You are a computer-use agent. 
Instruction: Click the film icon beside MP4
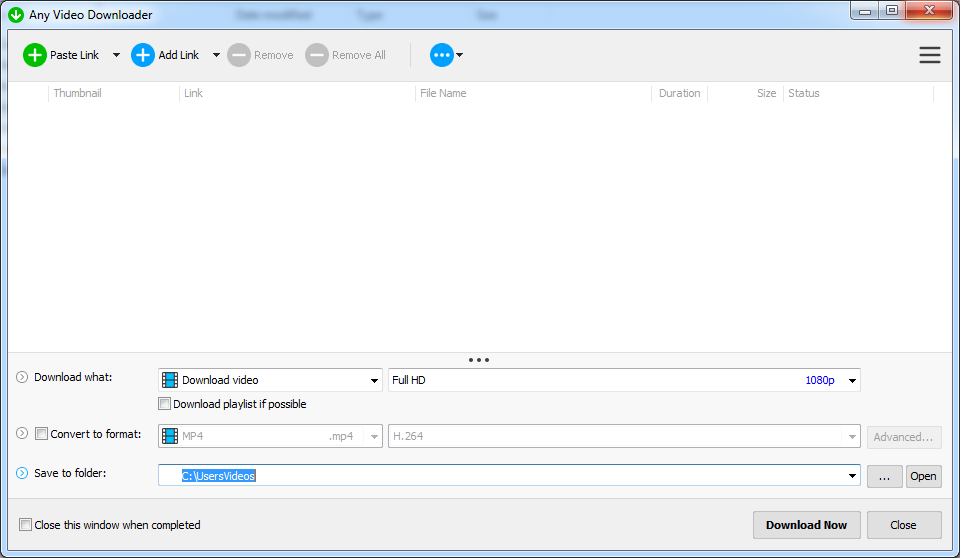[x=170, y=436]
